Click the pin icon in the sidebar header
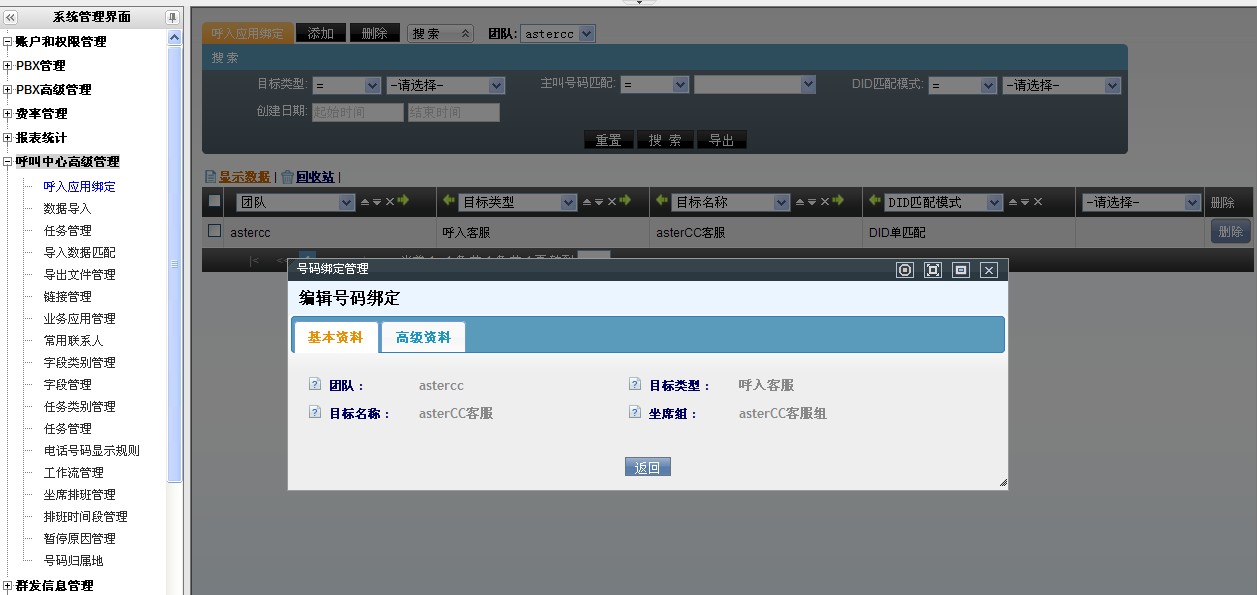 click(172, 17)
